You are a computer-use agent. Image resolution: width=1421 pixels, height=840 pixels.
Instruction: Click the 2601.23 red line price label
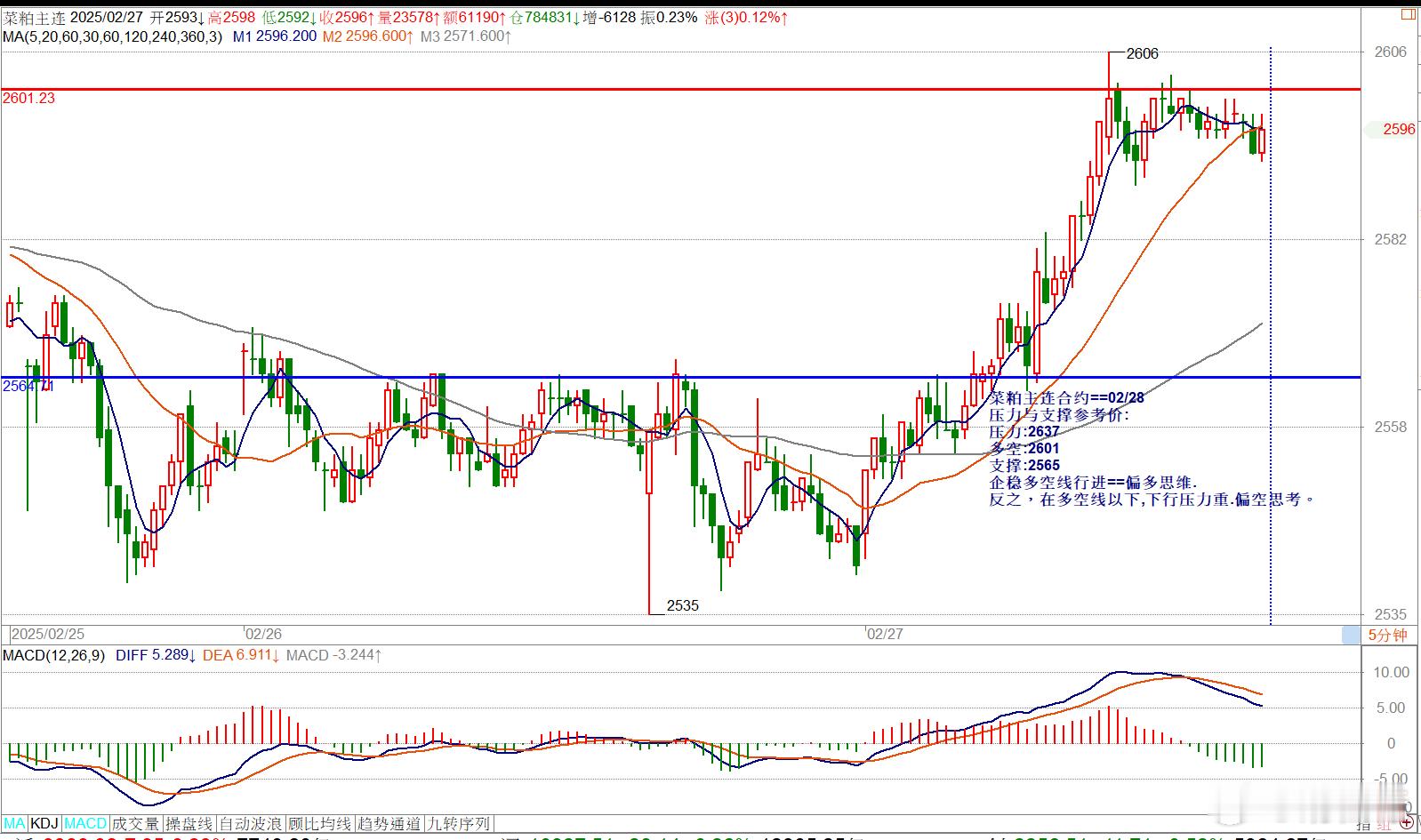click(28, 99)
